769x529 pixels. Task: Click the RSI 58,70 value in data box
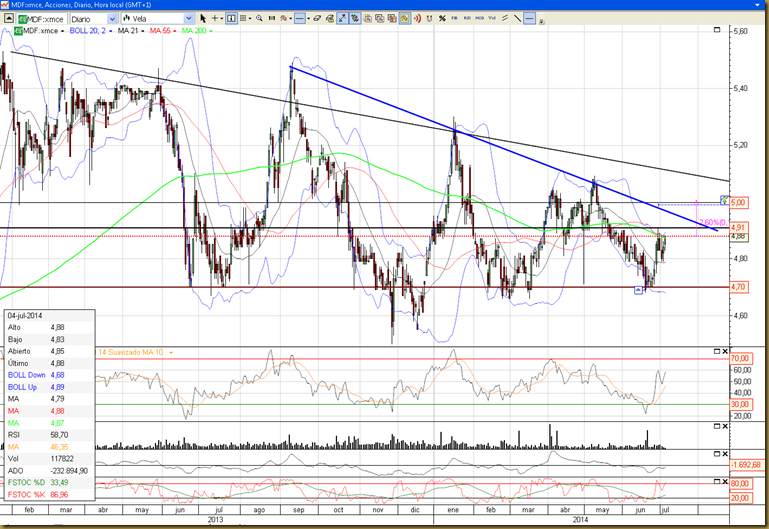coord(59,435)
